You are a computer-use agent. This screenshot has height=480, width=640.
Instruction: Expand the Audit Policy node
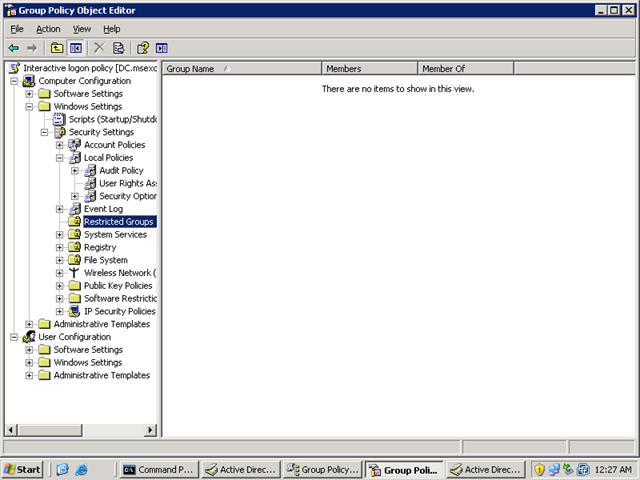(x=75, y=171)
